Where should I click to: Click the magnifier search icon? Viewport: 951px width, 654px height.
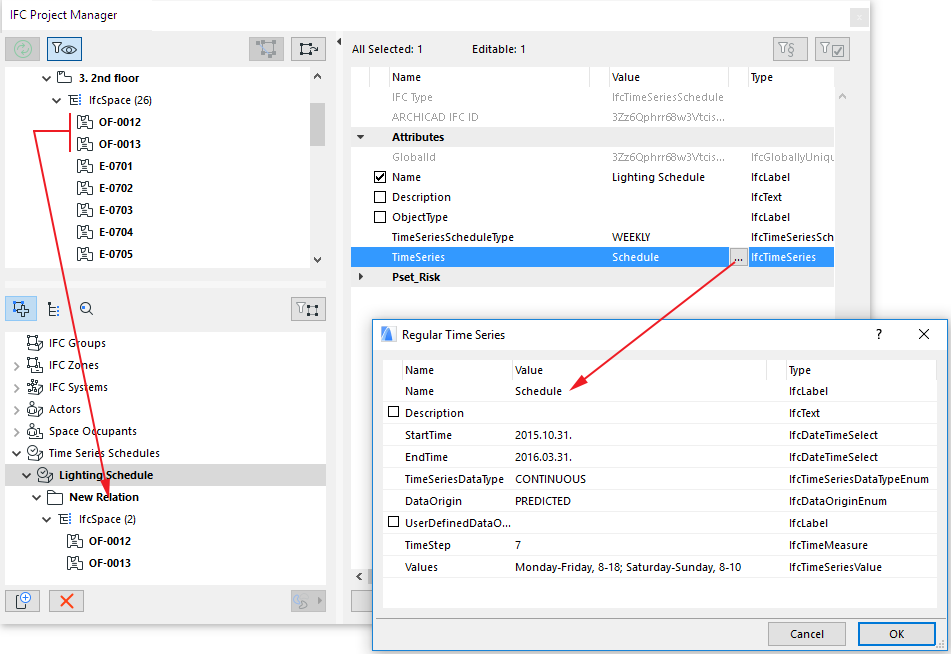pyautogui.click(x=87, y=309)
